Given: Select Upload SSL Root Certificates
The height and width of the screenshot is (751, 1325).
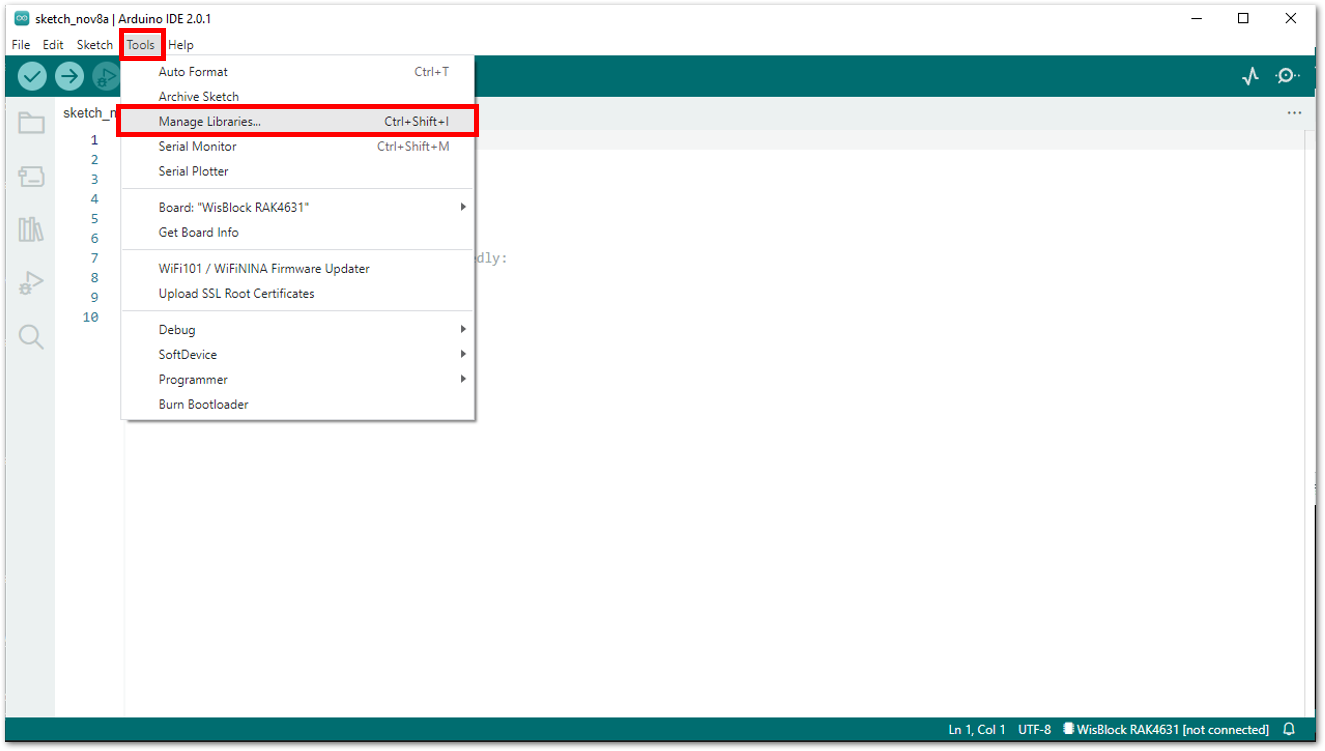Looking at the screenshot, I should click(x=297, y=294).
